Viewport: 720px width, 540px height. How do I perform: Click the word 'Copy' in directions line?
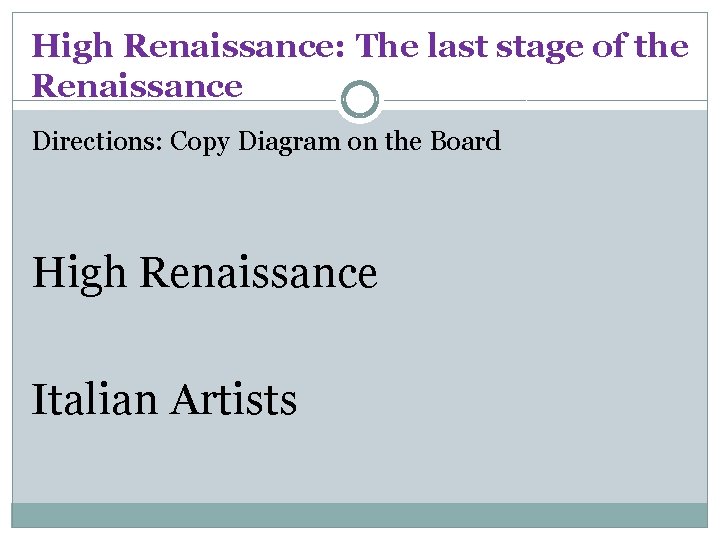pos(200,141)
